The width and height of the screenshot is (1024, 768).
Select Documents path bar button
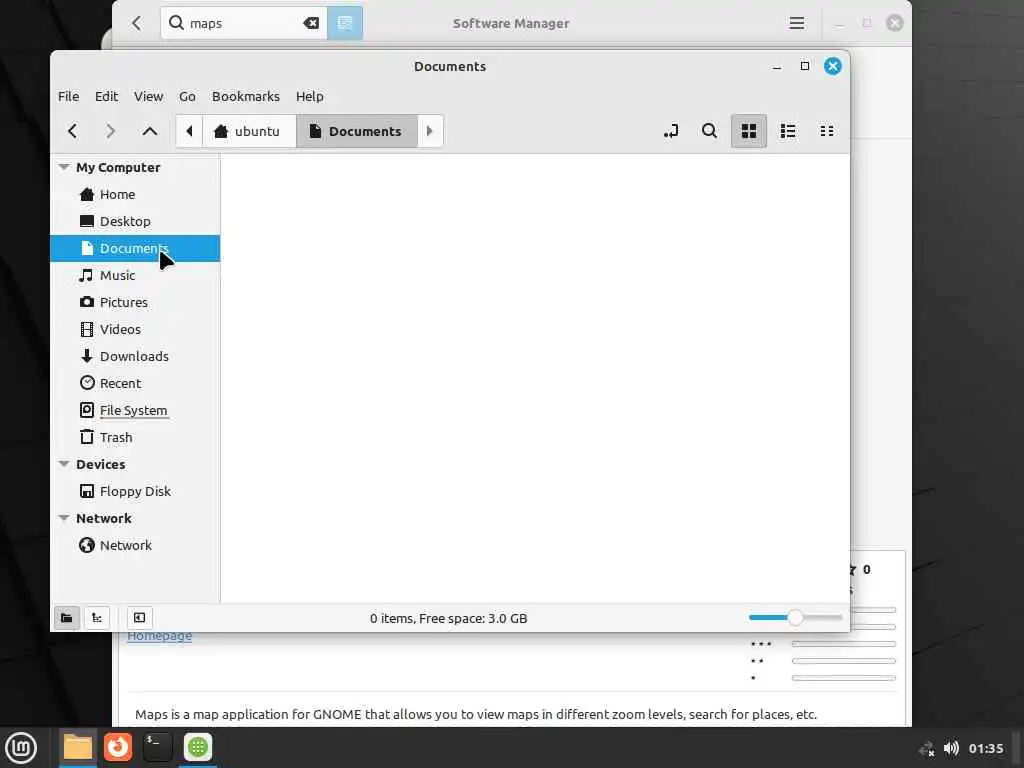click(x=357, y=131)
